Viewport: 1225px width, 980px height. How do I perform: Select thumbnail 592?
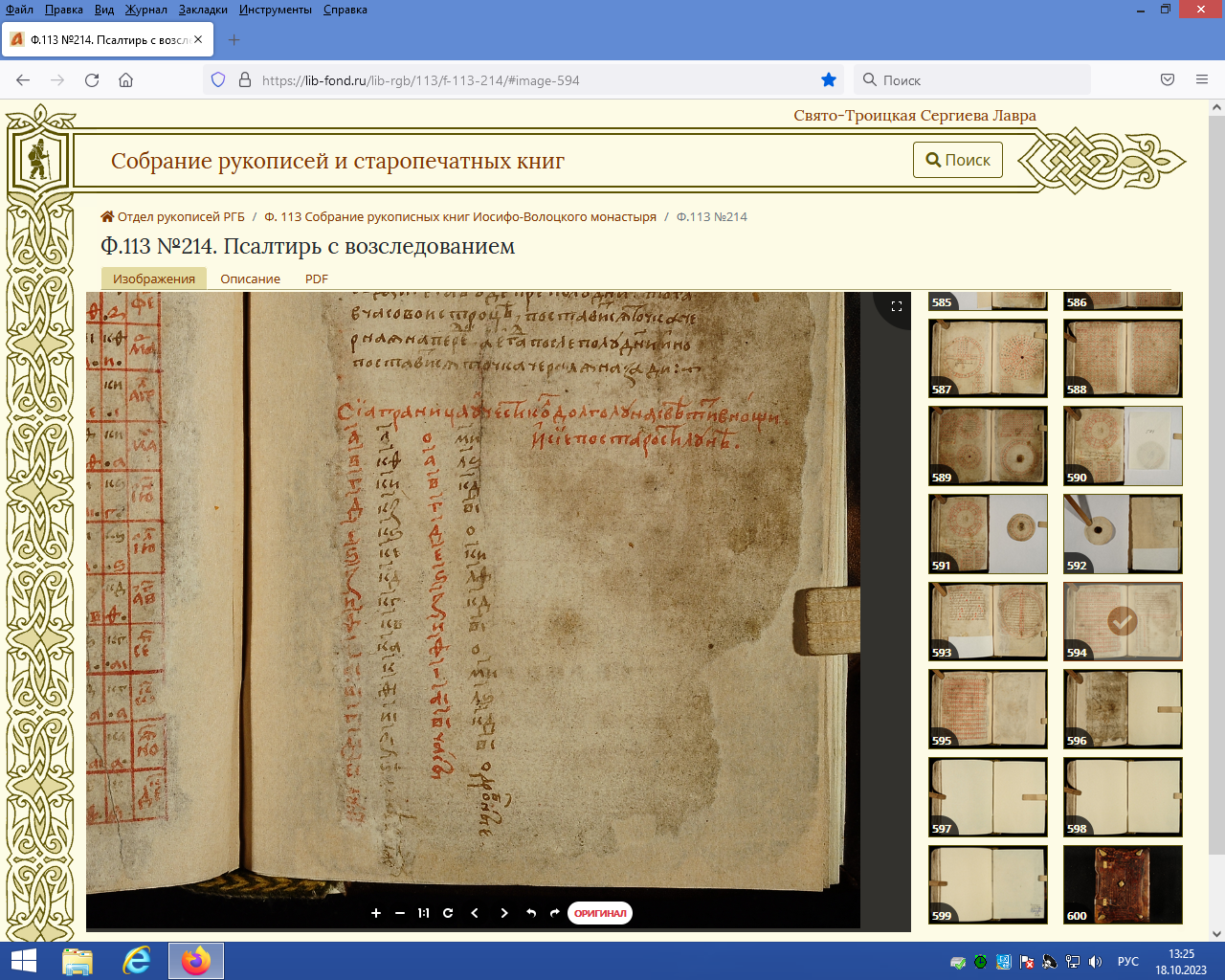coord(1123,534)
